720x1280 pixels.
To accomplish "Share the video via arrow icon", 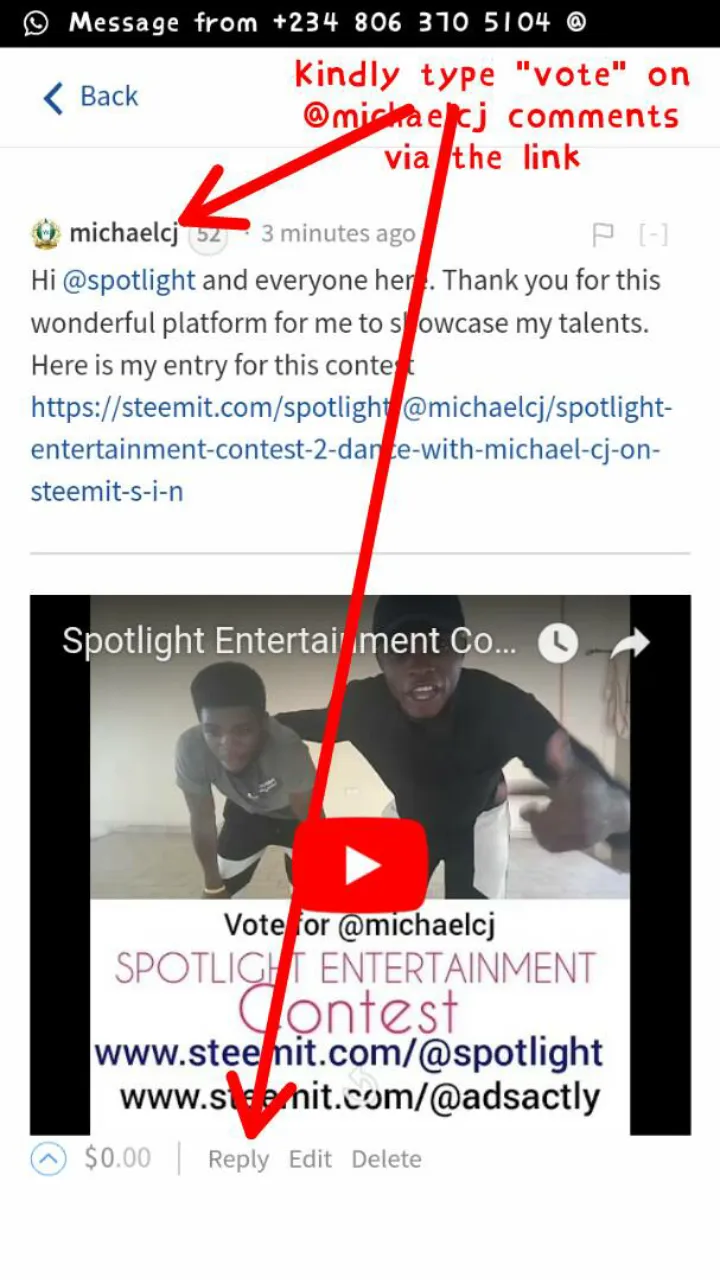I will [630, 643].
